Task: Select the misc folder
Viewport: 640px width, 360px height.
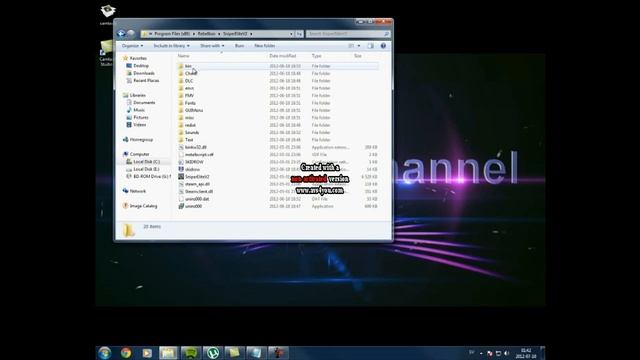Action: pos(189,118)
